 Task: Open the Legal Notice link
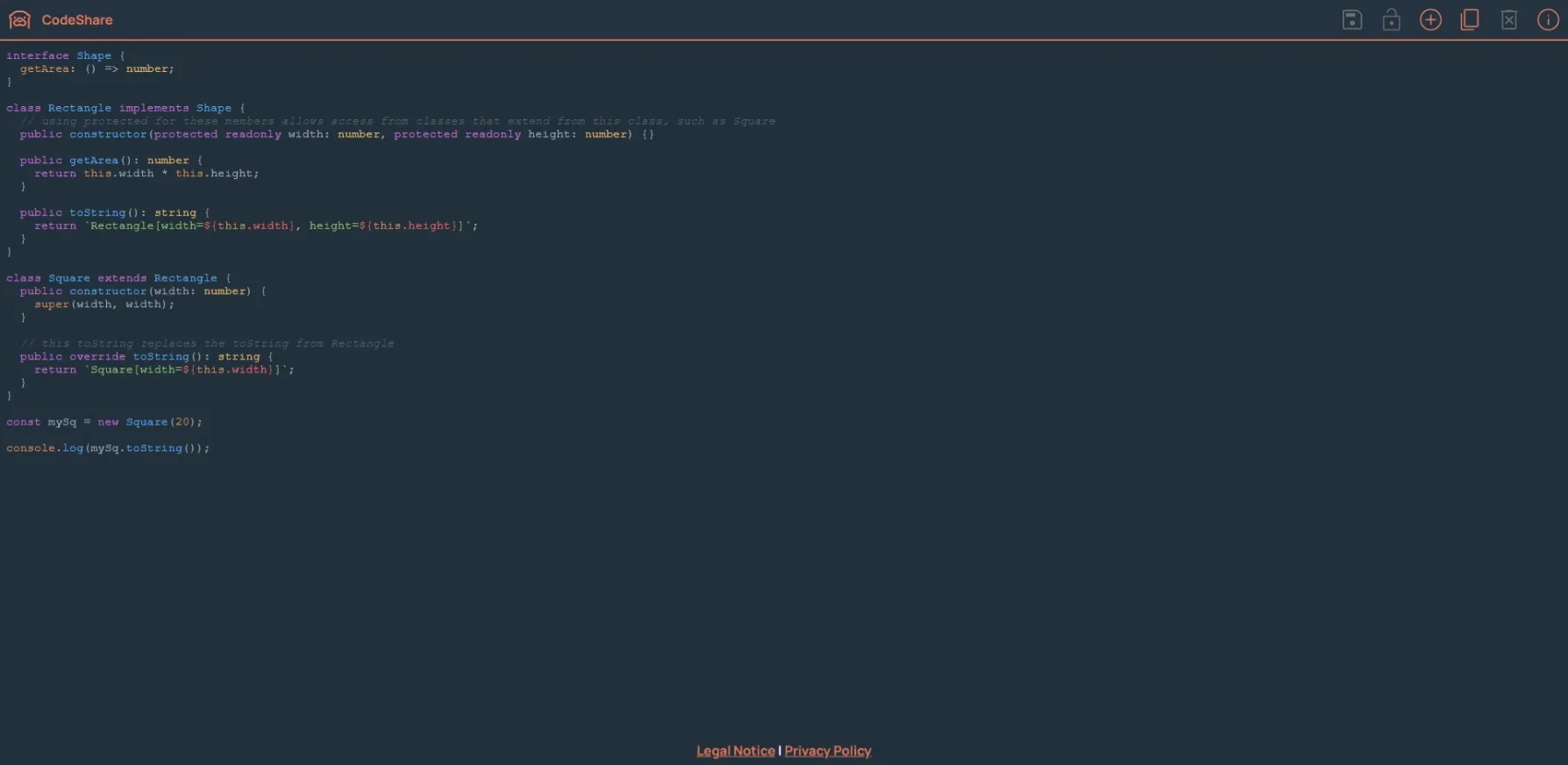point(736,751)
